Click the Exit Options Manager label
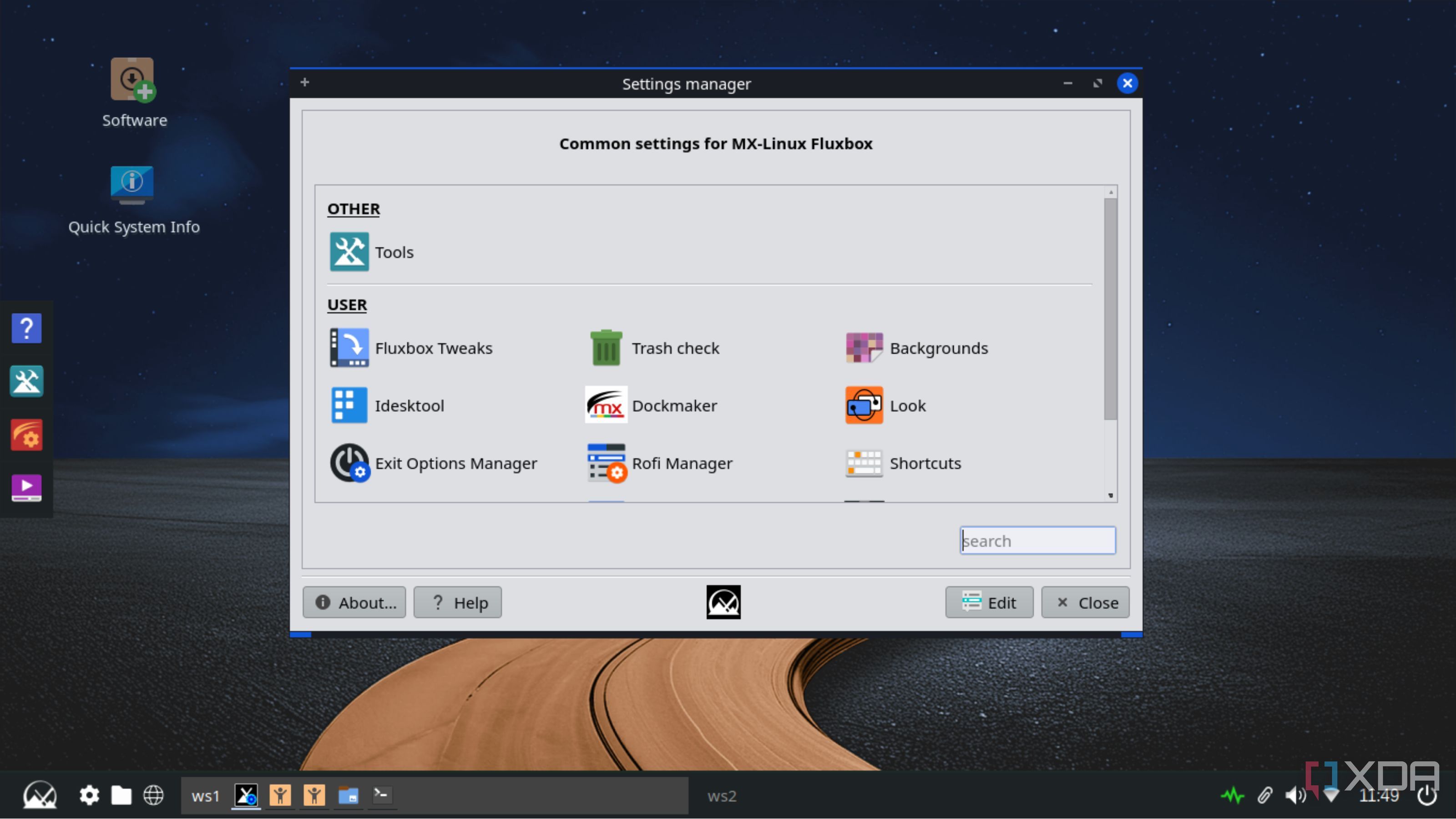Viewport: 1456px width, 819px height. pos(455,464)
